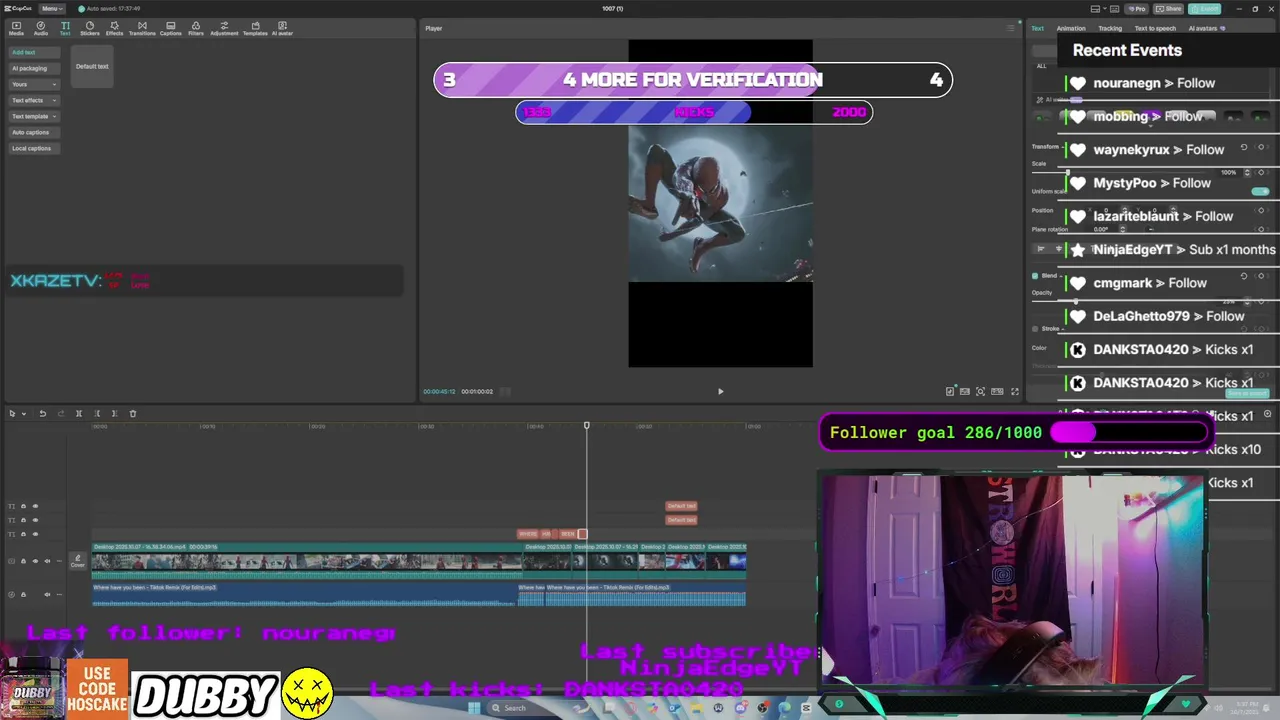Open the Cover editor button

(77, 561)
